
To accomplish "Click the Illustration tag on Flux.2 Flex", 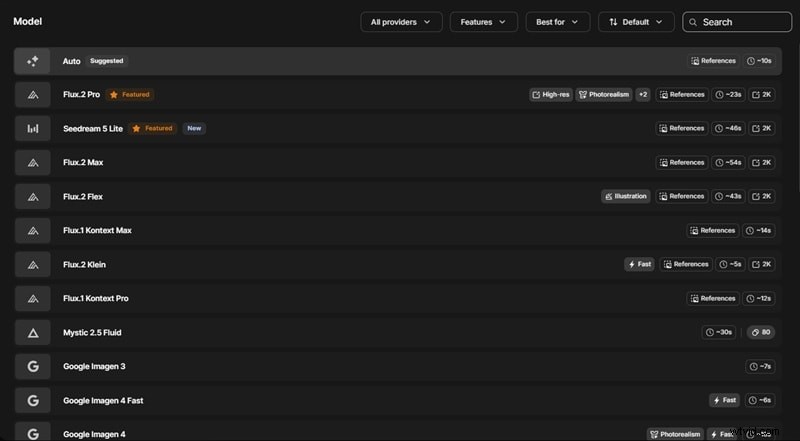I will 625,197.
